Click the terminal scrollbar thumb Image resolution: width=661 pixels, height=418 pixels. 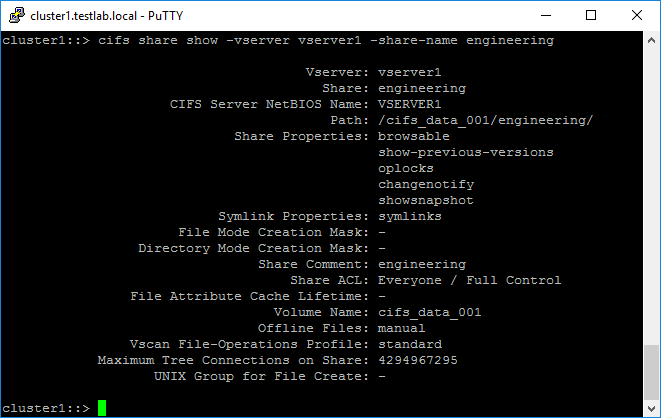[652, 373]
